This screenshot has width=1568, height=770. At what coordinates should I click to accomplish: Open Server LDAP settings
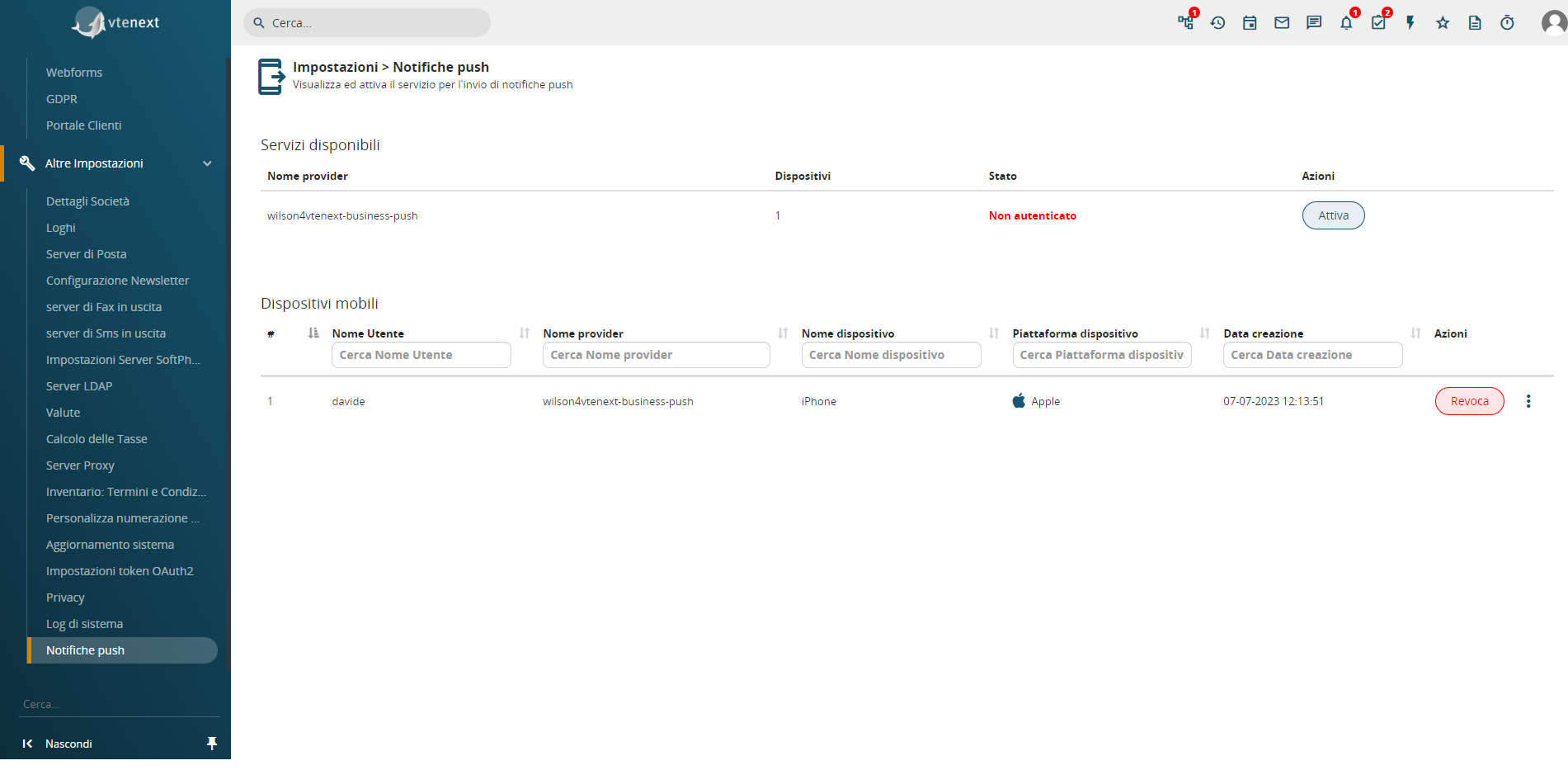[x=79, y=386]
